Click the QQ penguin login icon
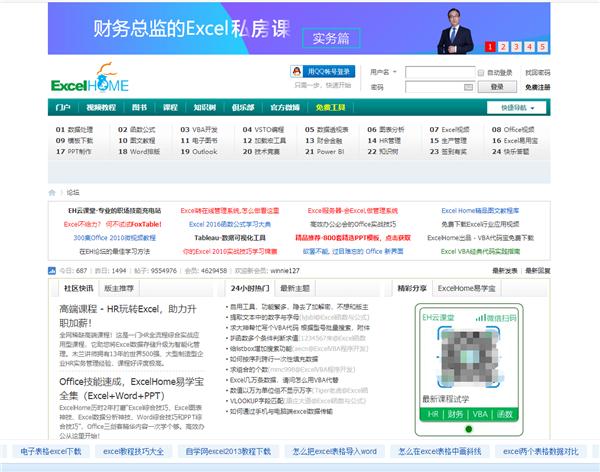This screenshot has width=600, height=472. (296, 72)
